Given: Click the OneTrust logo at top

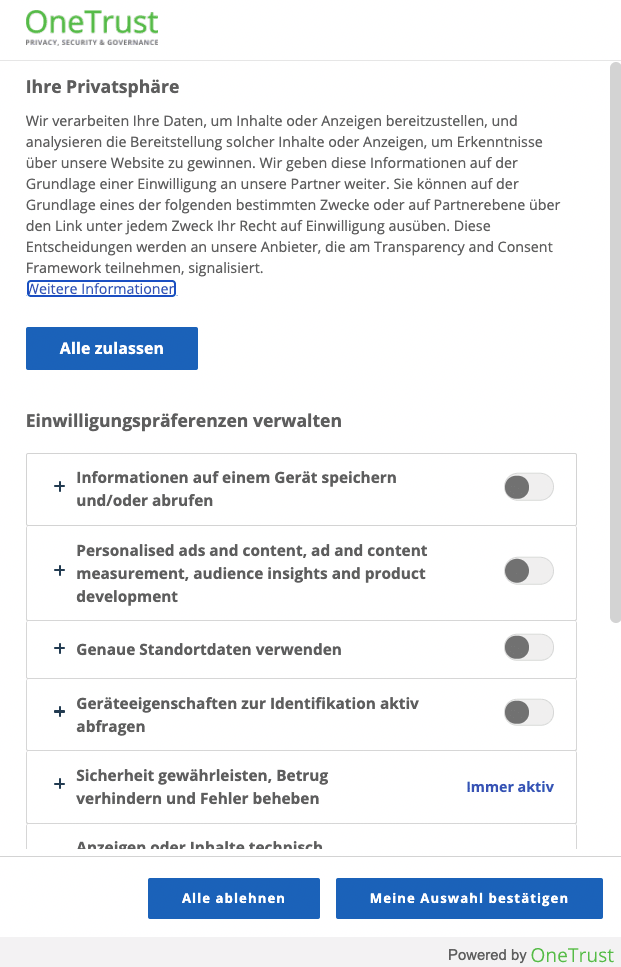Looking at the screenshot, I should 92,27.
